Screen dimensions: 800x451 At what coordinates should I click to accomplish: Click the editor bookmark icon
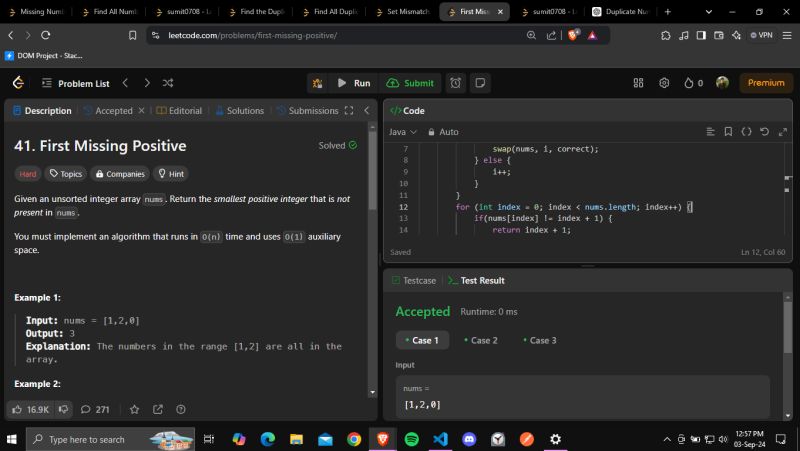click(x=728, y=132)
